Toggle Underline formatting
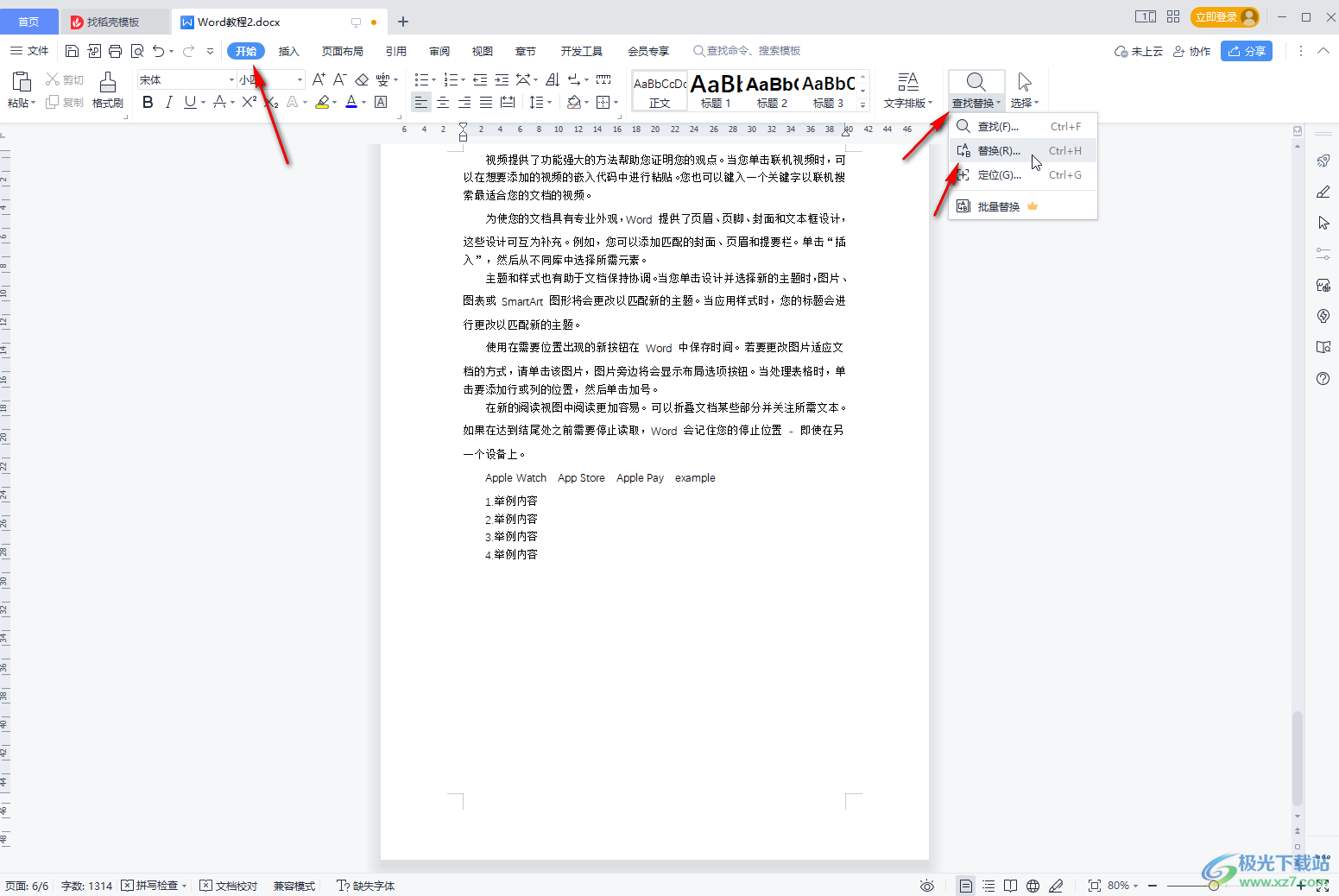The height and width of the screenshot is (896, 1339). (190, 102)
